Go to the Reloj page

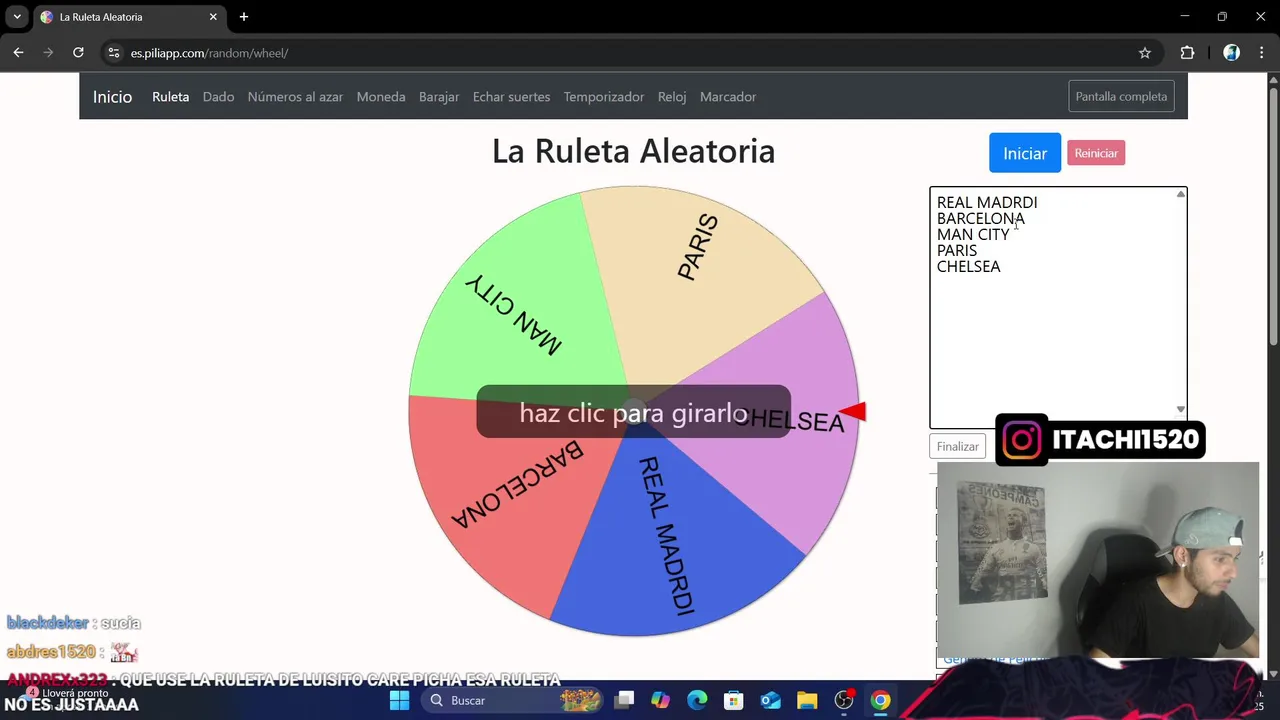coord(672,96)
